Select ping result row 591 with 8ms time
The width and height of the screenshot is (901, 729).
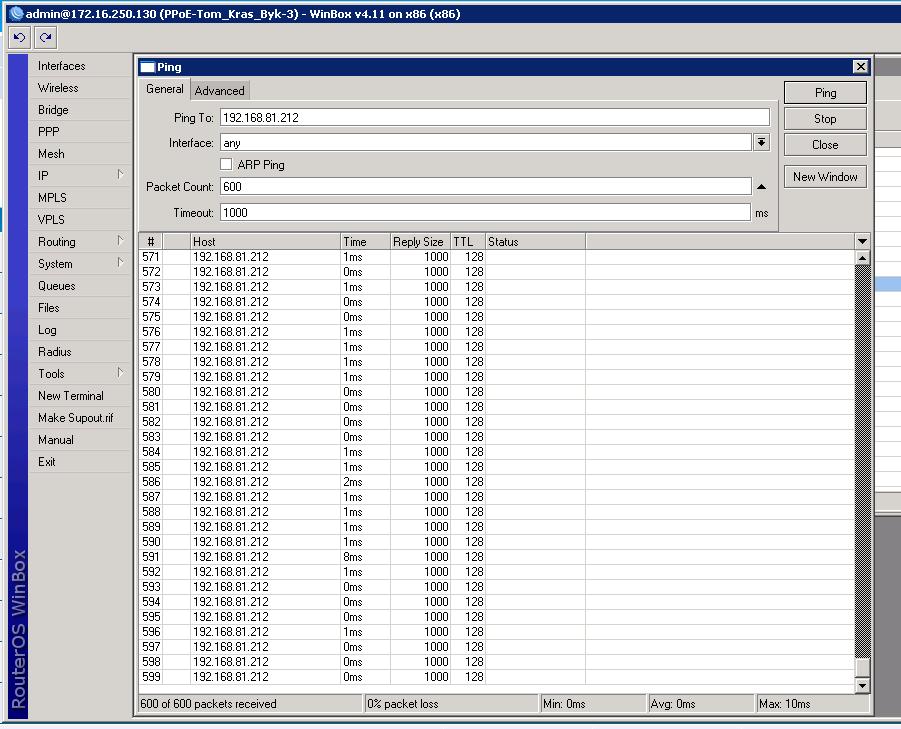coord(497,557)
